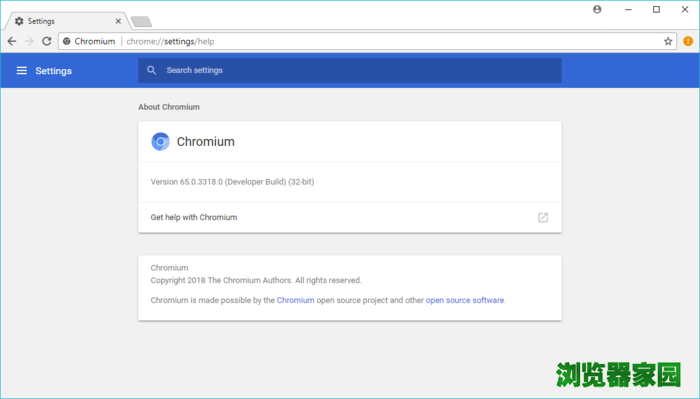Click the user profile avatar icon

(x=597, y=9)
